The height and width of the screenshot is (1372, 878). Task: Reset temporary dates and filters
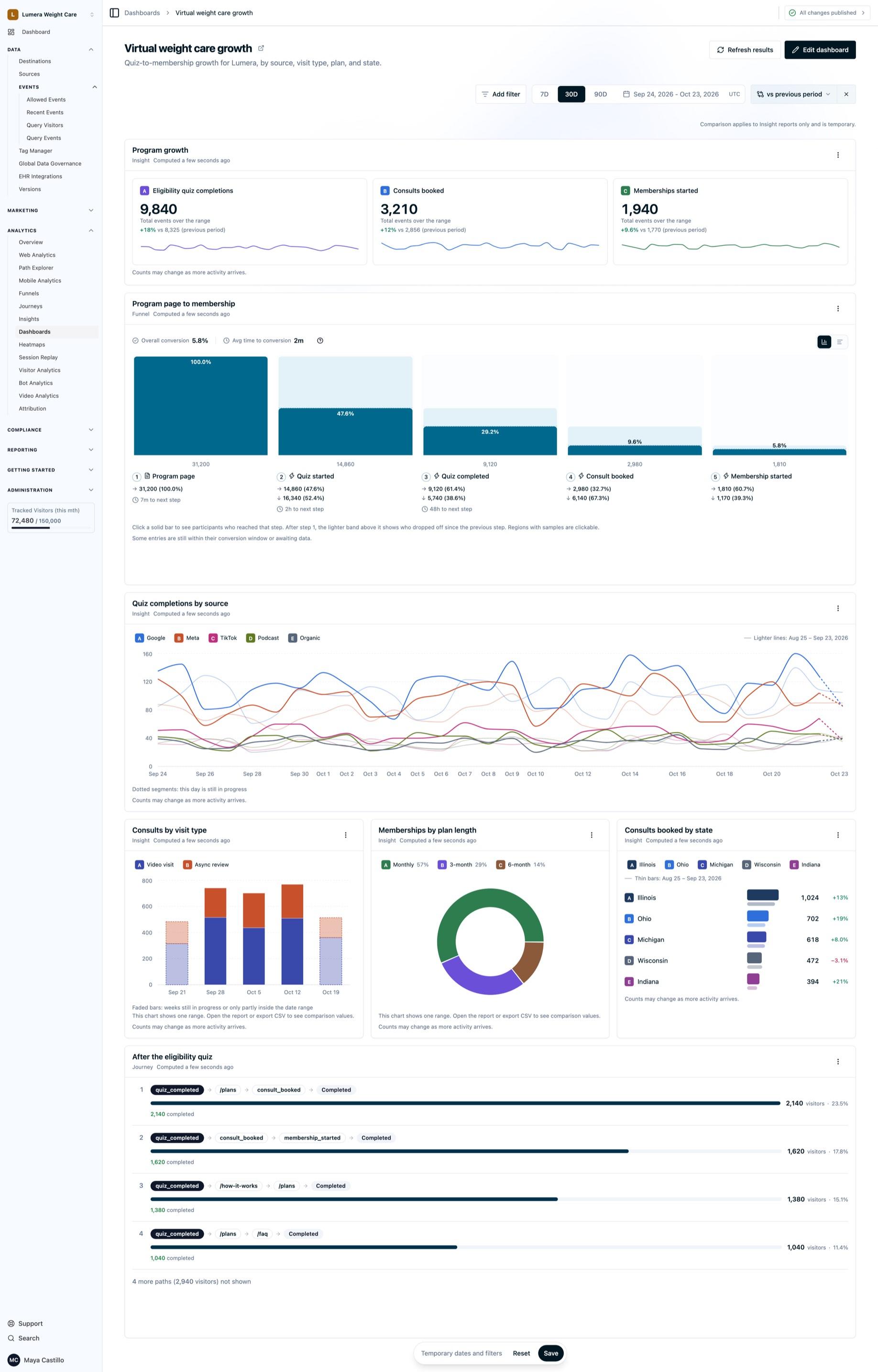(521, 1353)
